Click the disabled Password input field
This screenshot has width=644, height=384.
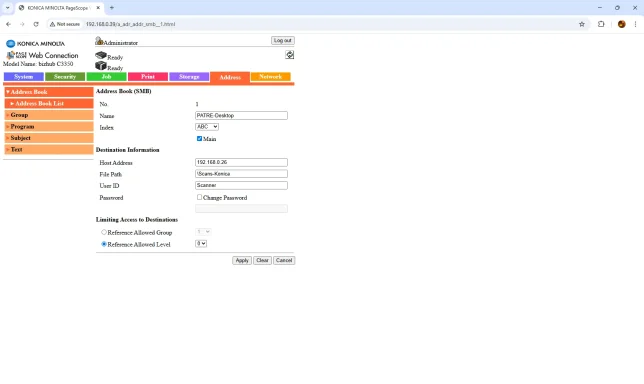click(x=242, y=209)
